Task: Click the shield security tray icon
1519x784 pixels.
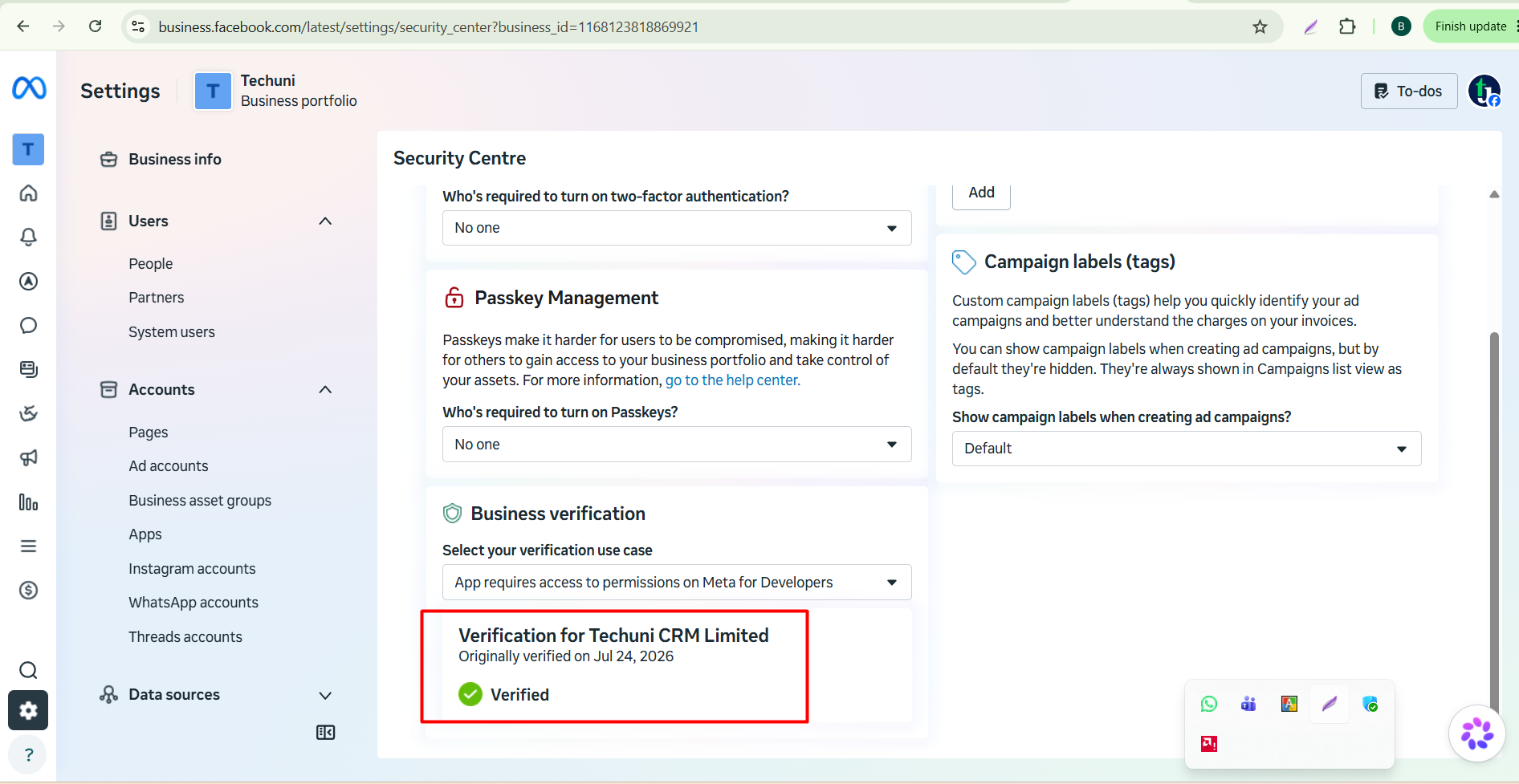Action: pyautogui.click(x=1370, y=704)
